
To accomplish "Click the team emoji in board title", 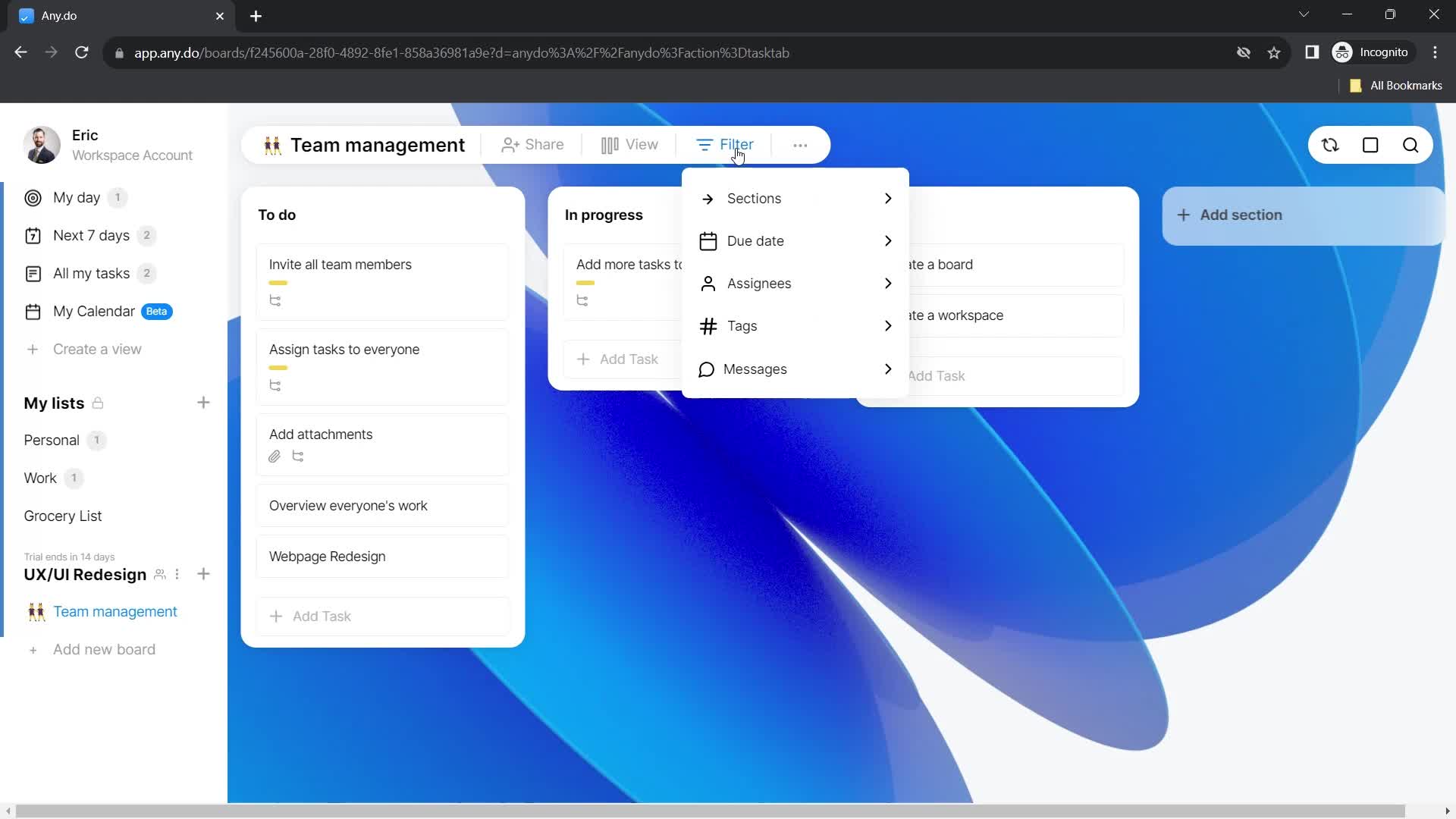I will pyautogui.click(x=272, y=145).
